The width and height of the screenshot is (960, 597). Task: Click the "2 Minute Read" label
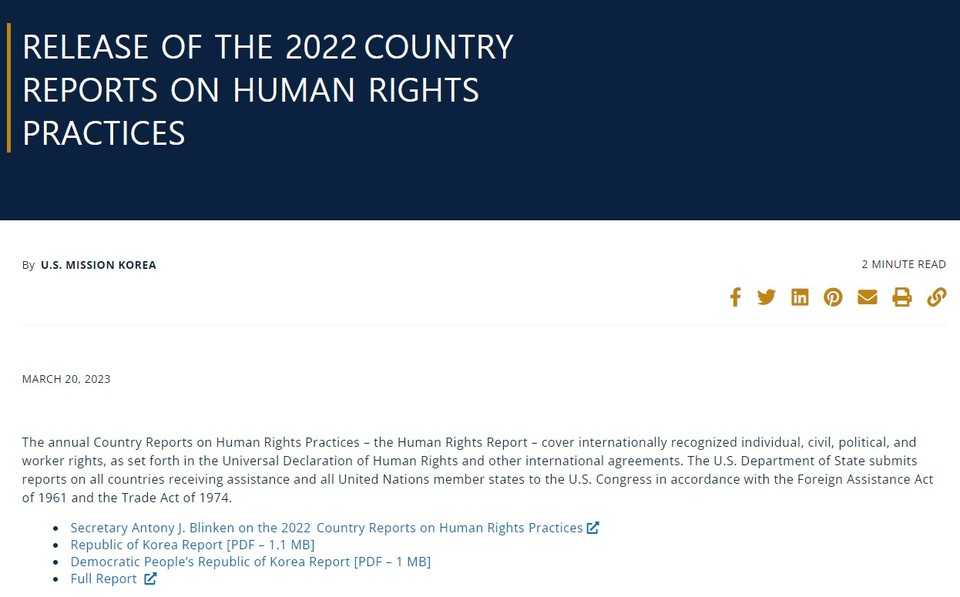click(x=903, y=264)
